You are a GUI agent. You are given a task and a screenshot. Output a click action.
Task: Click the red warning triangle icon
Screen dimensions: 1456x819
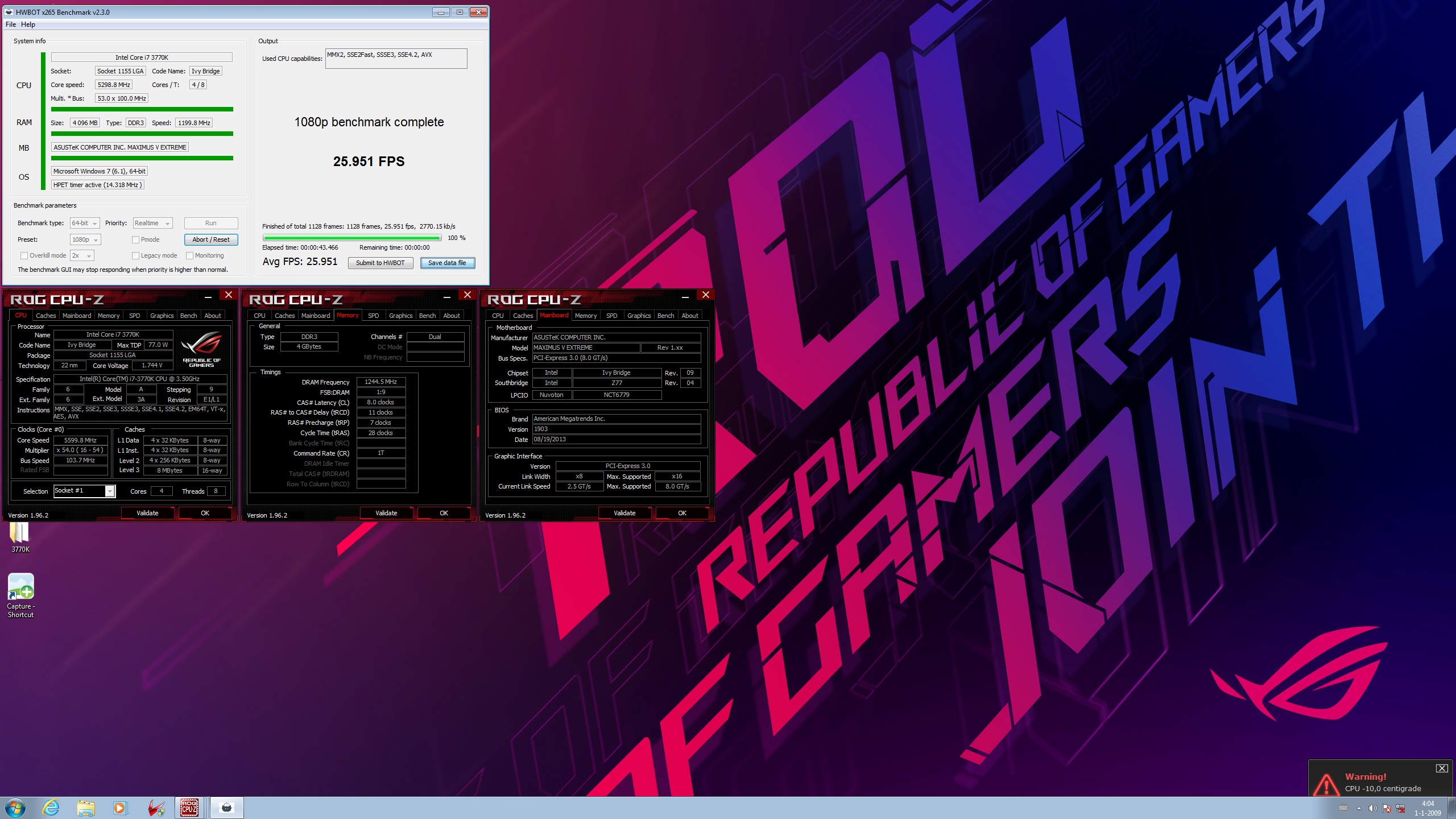pos(1326,785)
